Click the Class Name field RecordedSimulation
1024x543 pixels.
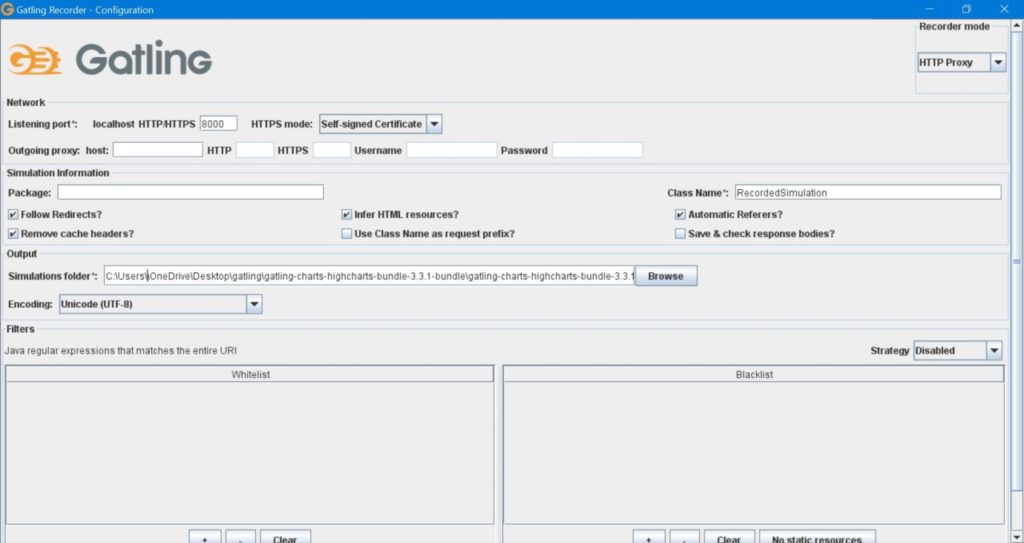867,192
